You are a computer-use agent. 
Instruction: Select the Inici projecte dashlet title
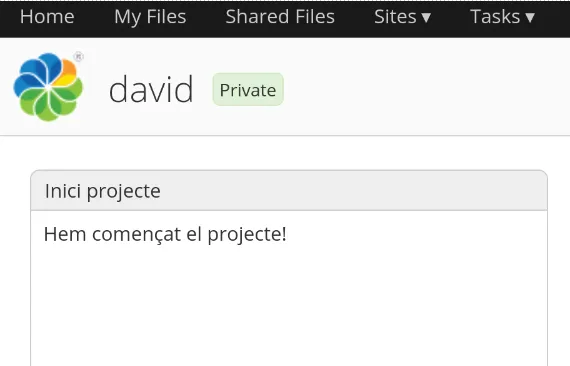pyautogui.click(x=103, y=191)
